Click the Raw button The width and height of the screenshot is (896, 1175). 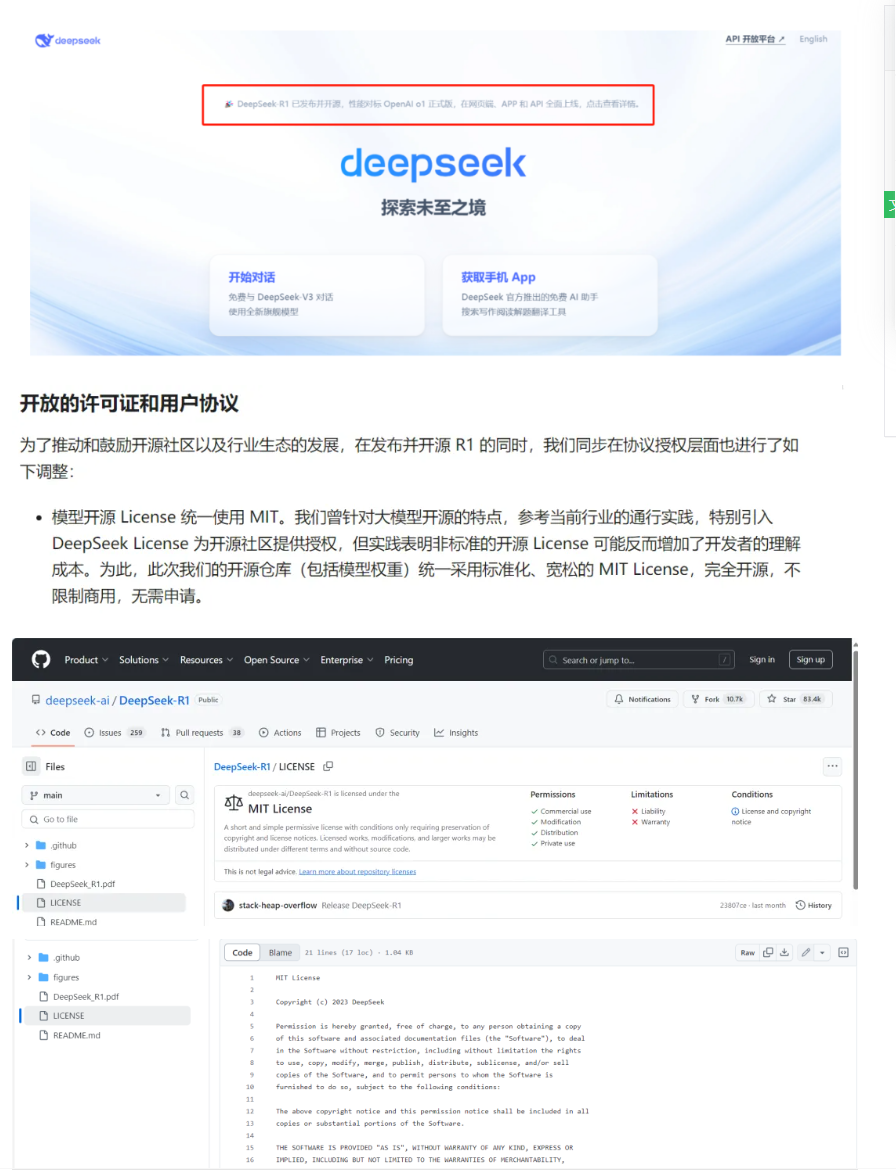pos(748,952)
